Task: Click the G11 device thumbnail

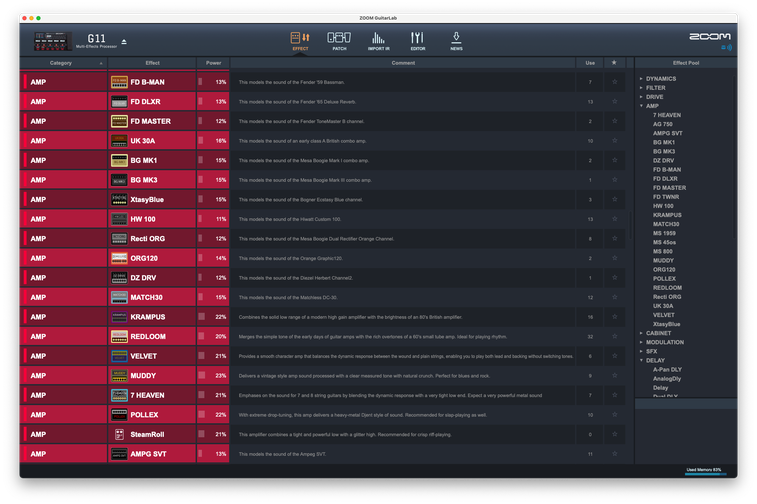Action: tap(53, 42)
